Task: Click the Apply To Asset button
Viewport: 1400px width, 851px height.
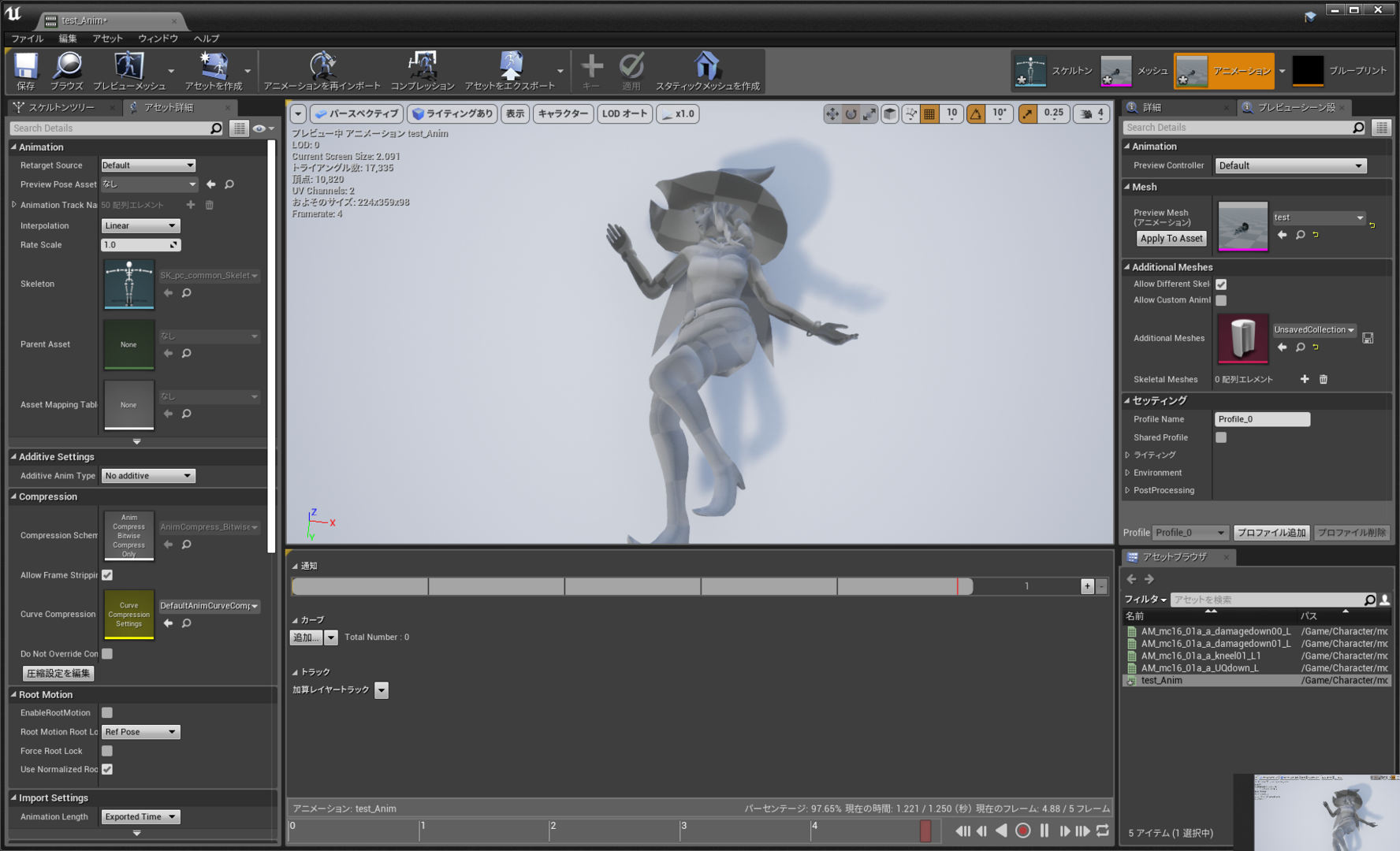Action: [x=1171, y=239]
